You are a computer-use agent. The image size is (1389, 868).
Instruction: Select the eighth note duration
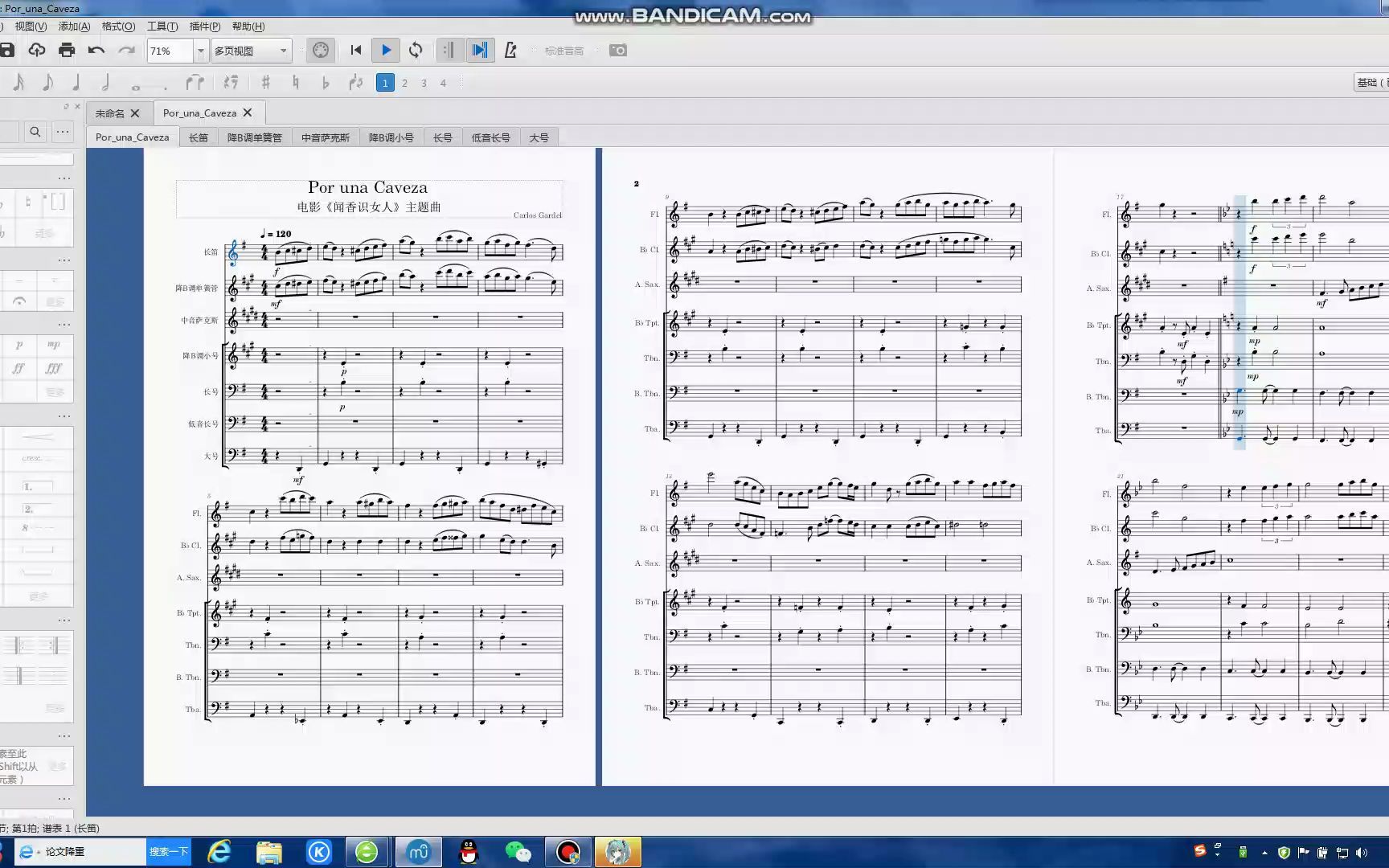(47, 82)
